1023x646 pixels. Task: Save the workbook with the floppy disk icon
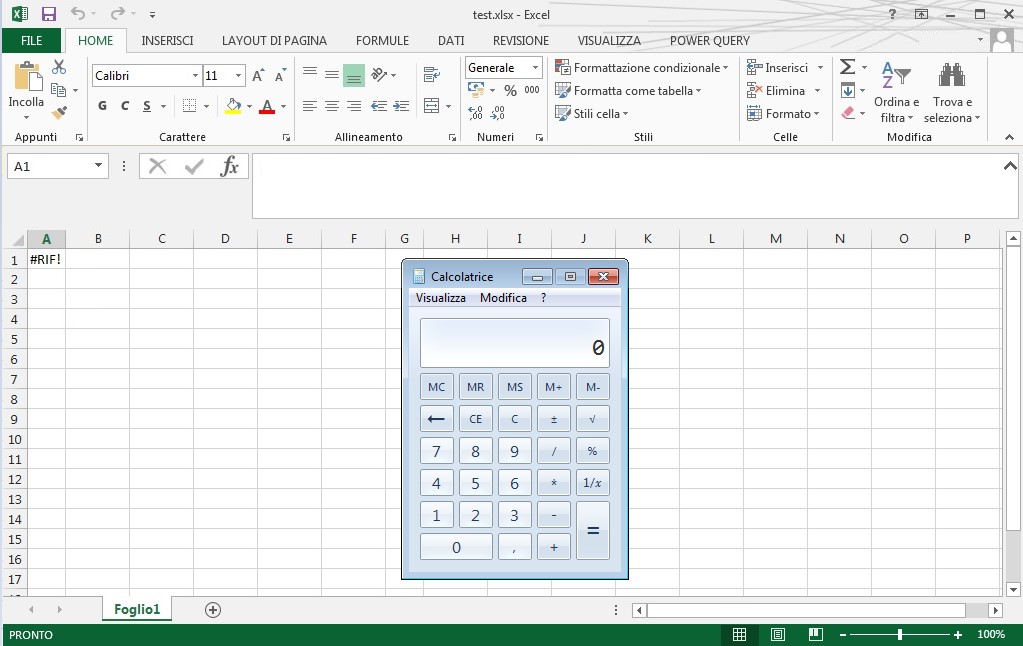[x=48, y=14]
